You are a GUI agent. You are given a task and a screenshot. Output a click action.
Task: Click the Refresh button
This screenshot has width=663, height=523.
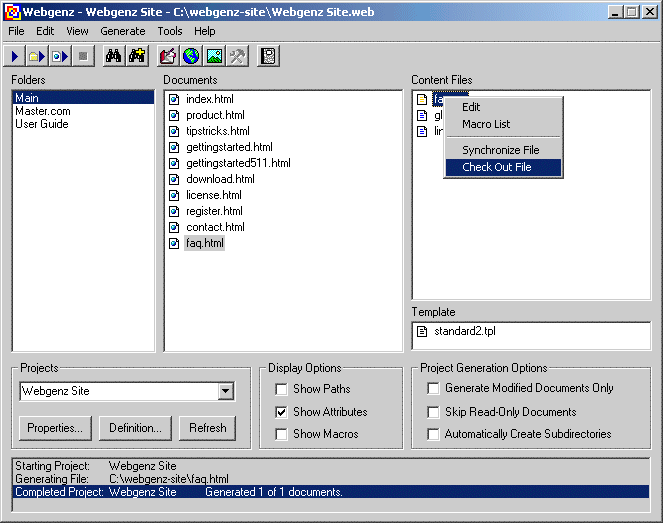[x=208, y=428]
